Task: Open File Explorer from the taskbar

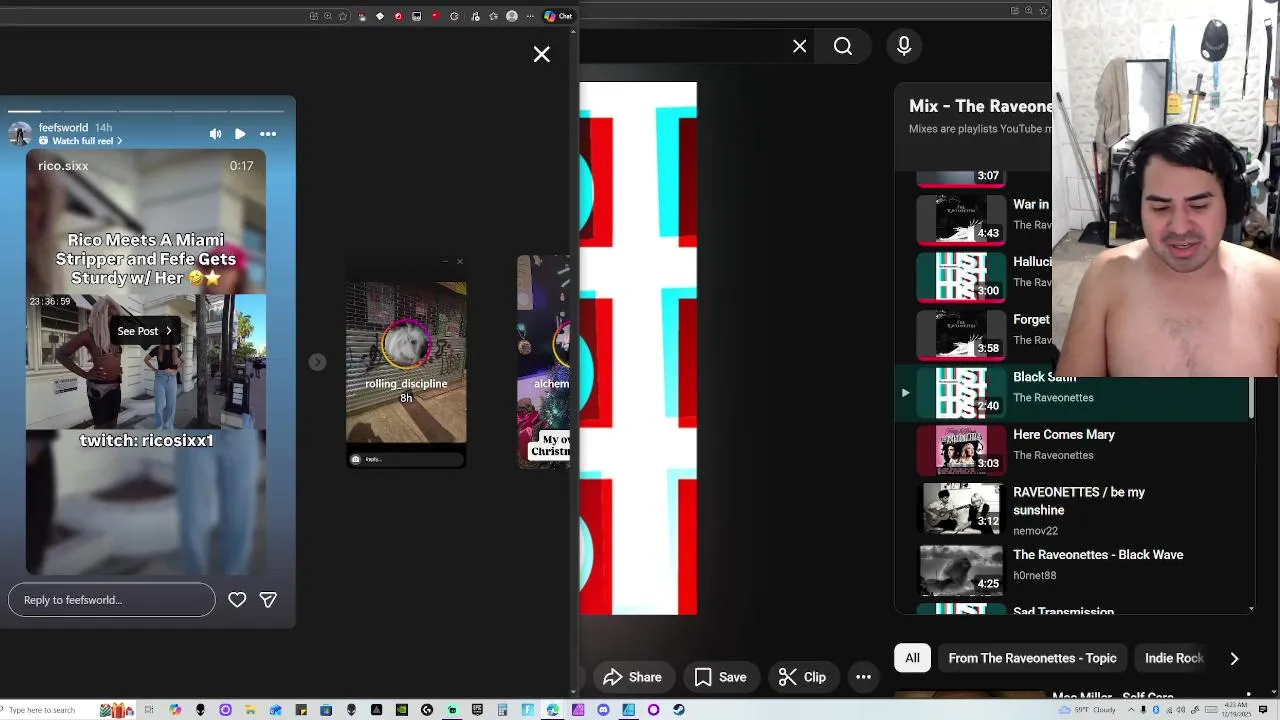Action: pyautogui.click(x=250, y=710)
